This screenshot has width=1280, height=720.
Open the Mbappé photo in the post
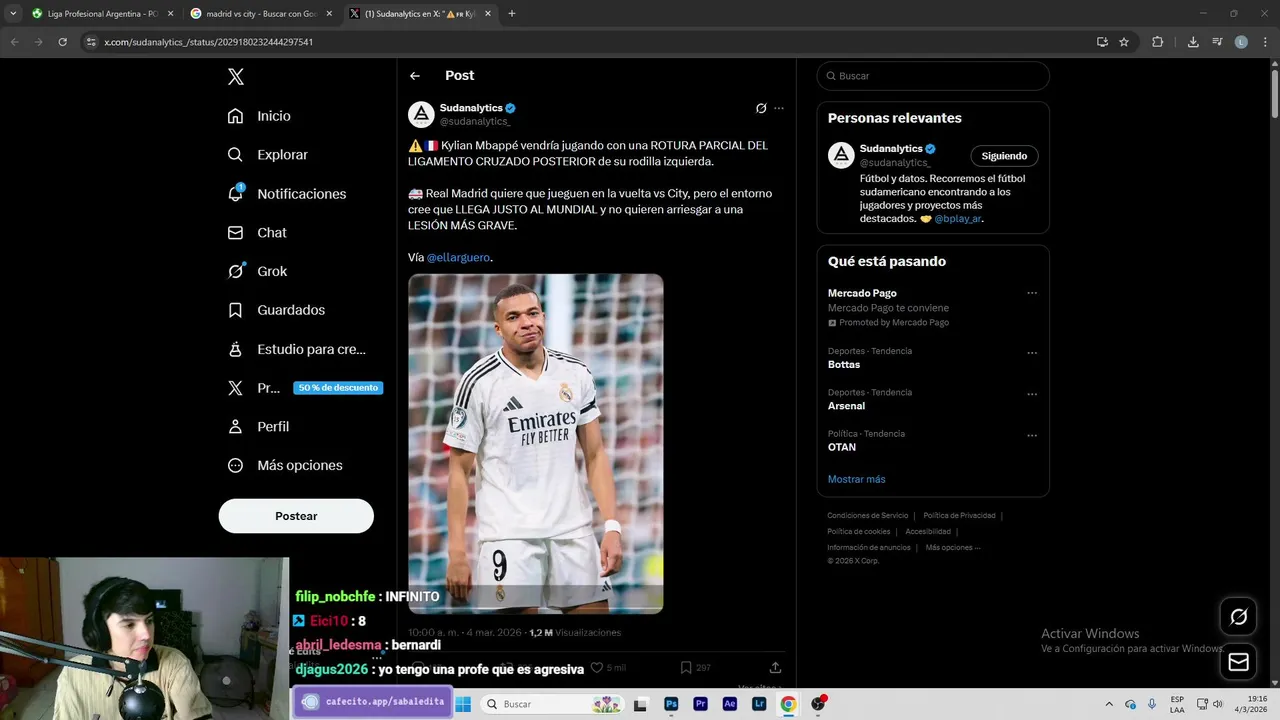535,443
